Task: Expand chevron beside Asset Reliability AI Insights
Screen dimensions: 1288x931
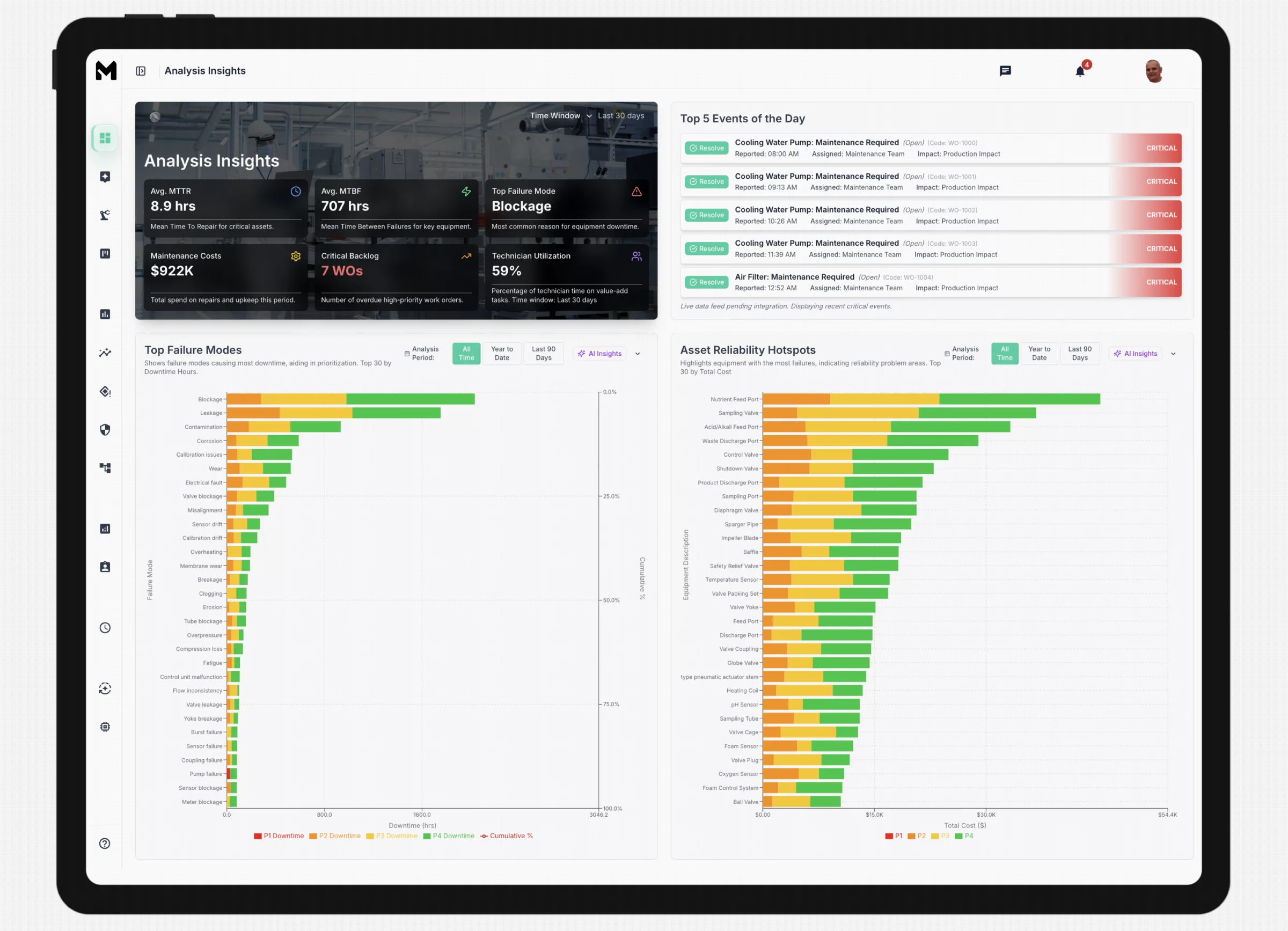Action: [1173, 354]
